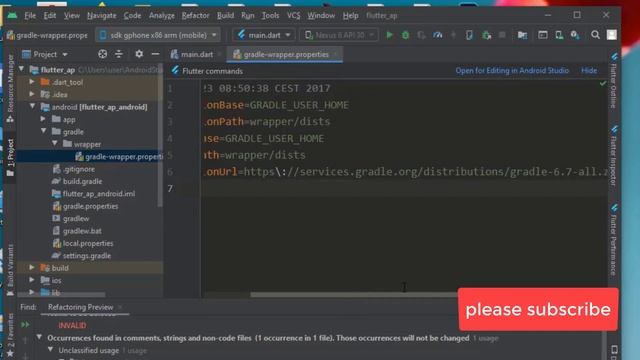The width and height of the screenshot is (640, 360).
Task: Select .gitignore file in tree
Action: coord(79,169)
